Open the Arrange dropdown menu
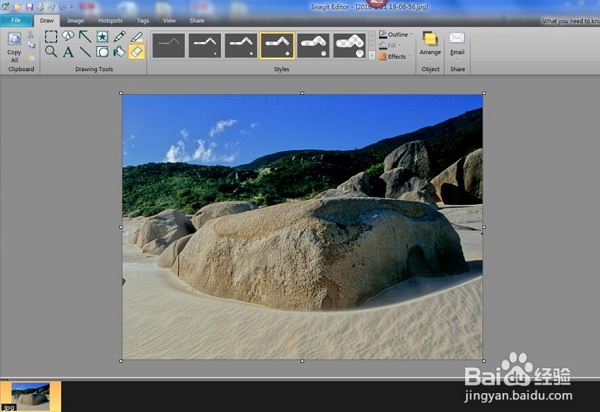This screenshot has width=600, height=412. click(x=429, y=44)
